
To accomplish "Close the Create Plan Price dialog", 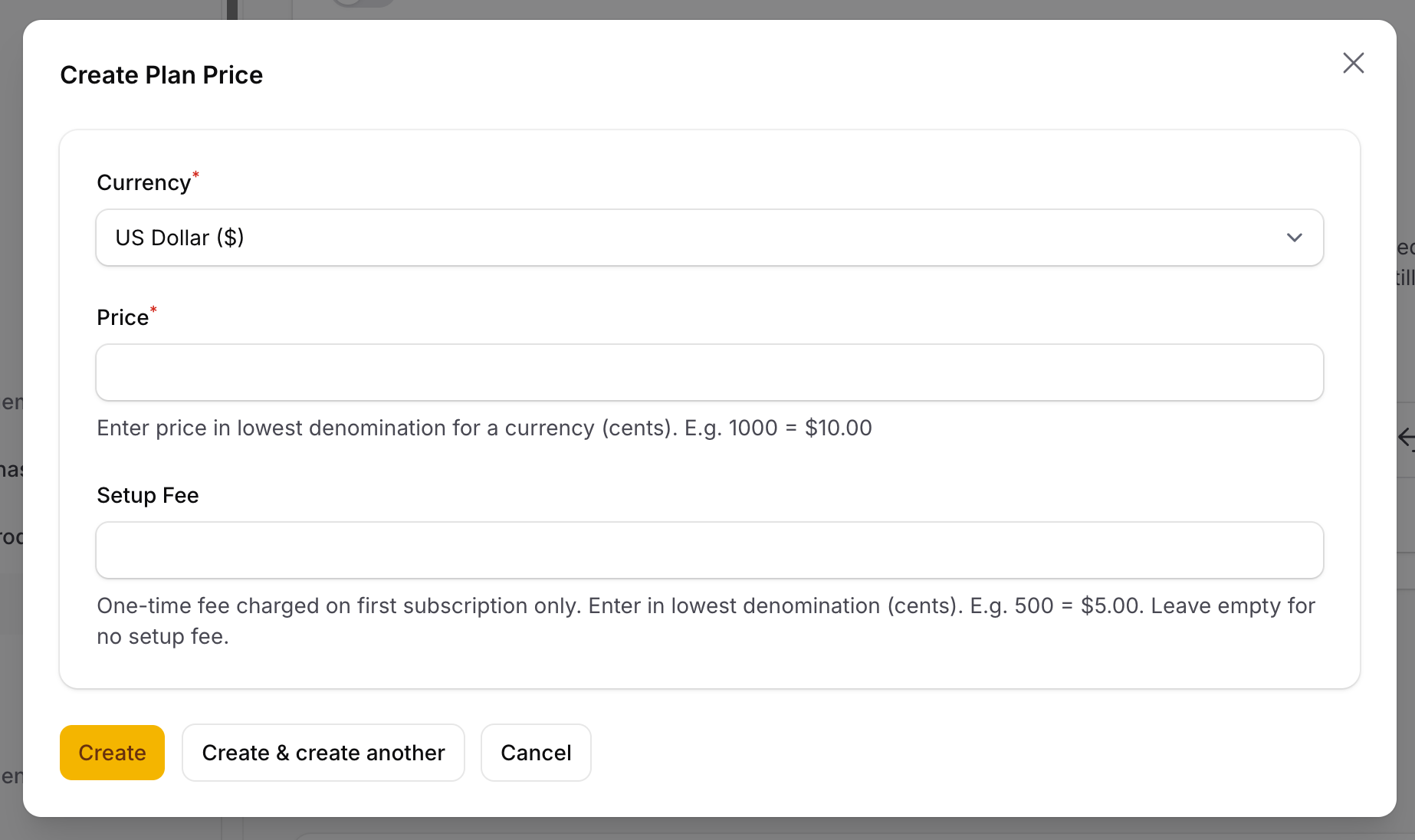I will pyautogui.click(x=1353, y=63).
